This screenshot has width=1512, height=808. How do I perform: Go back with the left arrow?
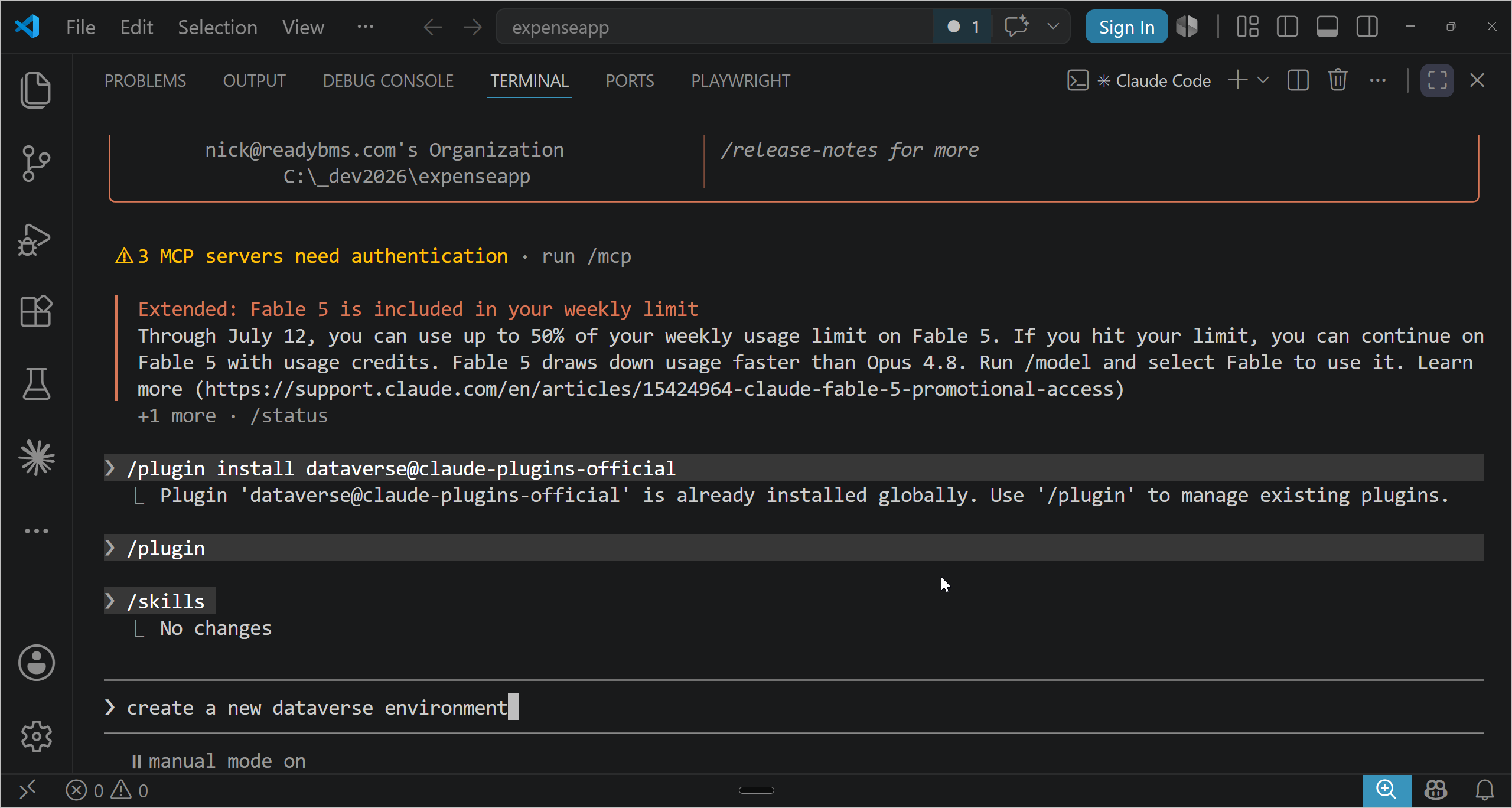(x=432, y=27)
